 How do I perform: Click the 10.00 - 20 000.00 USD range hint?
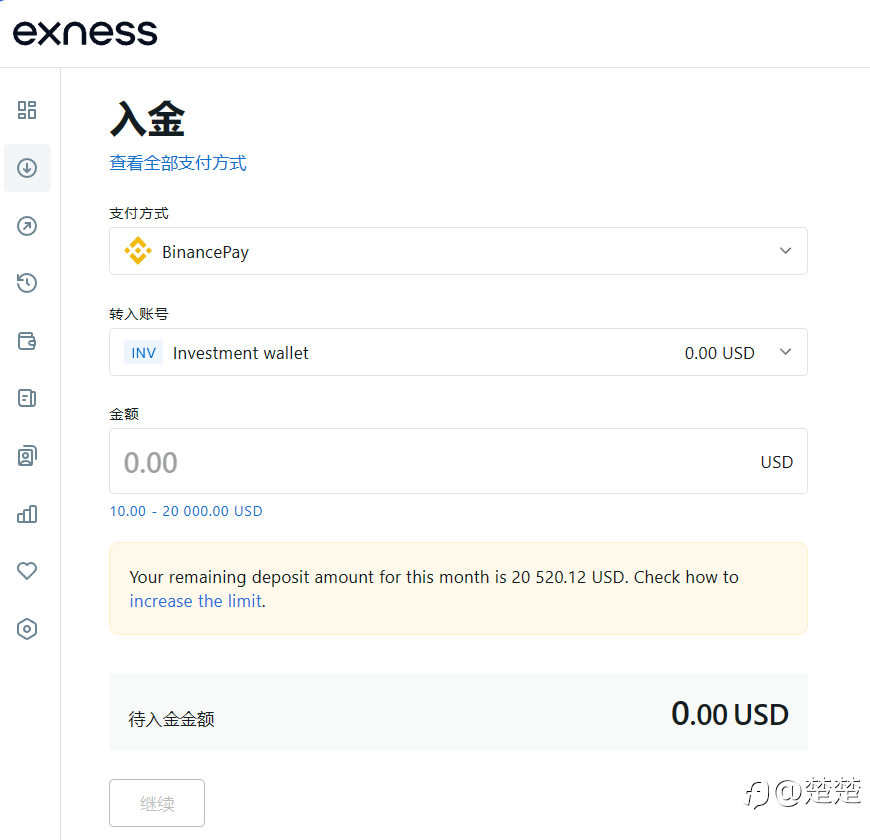point(186,511)
